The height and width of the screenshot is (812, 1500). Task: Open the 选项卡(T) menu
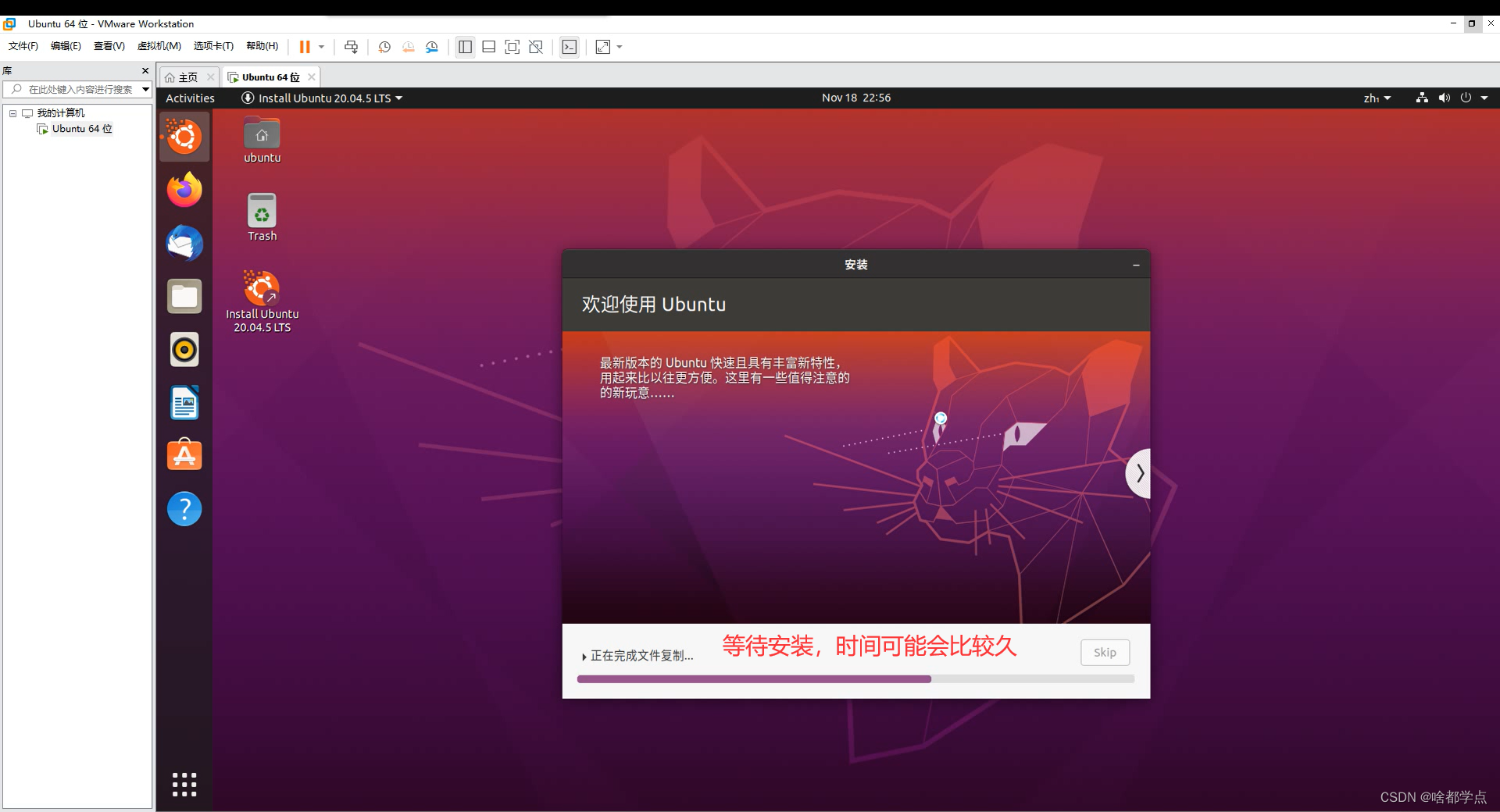[x=213, y=46]
